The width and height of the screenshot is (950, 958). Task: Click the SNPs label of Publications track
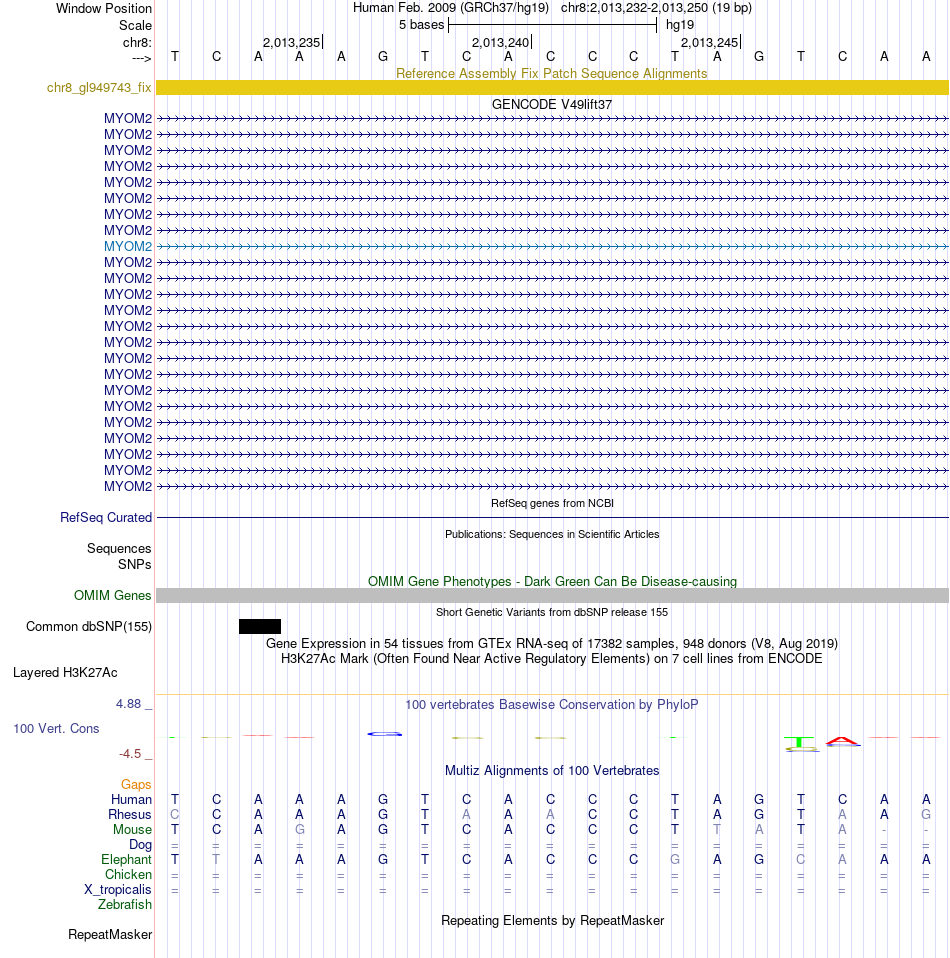[134, 565]
